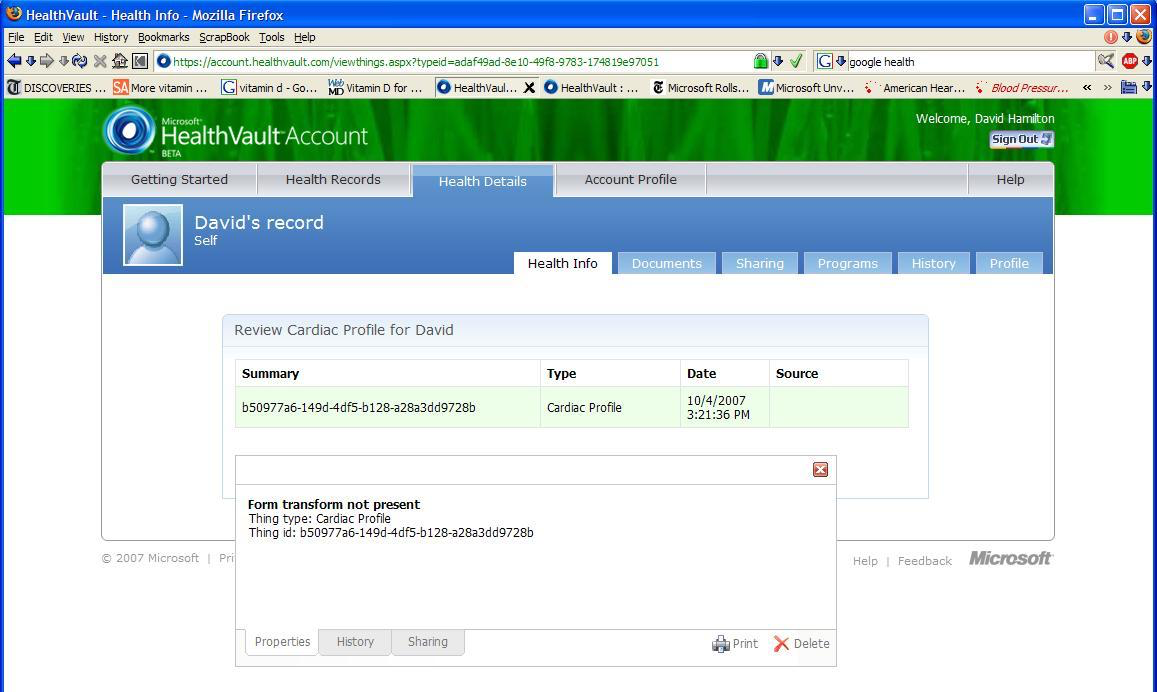
Task: Click David's record avatar picture
Action: [153, 235]
